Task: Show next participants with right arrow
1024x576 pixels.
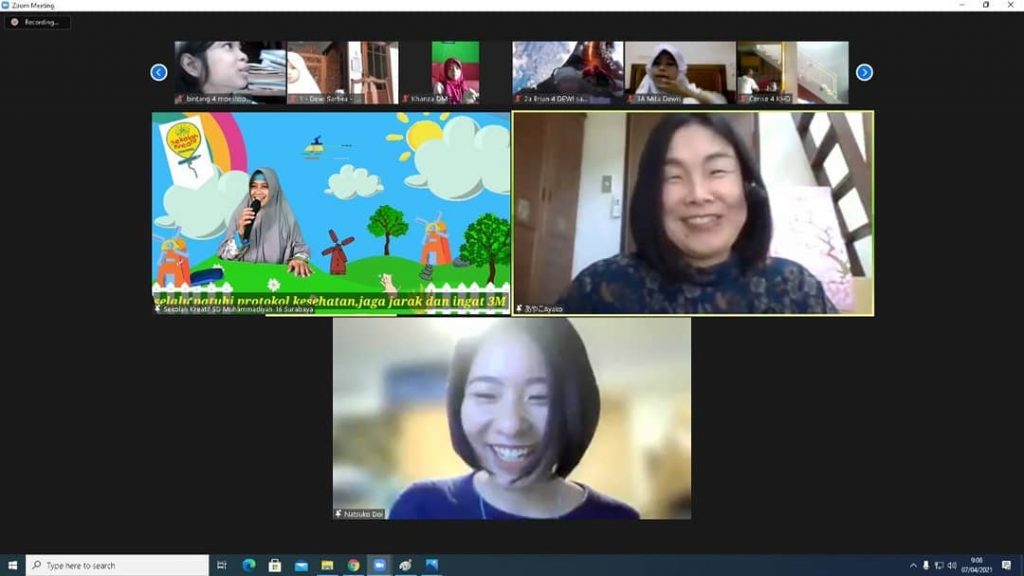Action: click(864, 72)
